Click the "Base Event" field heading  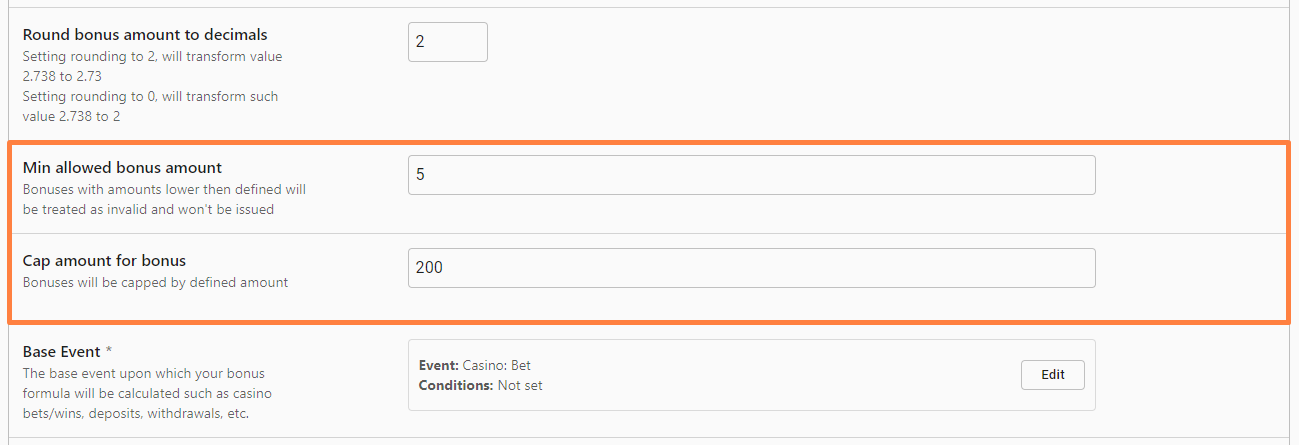pyautogui.click(x=62, y=352)
